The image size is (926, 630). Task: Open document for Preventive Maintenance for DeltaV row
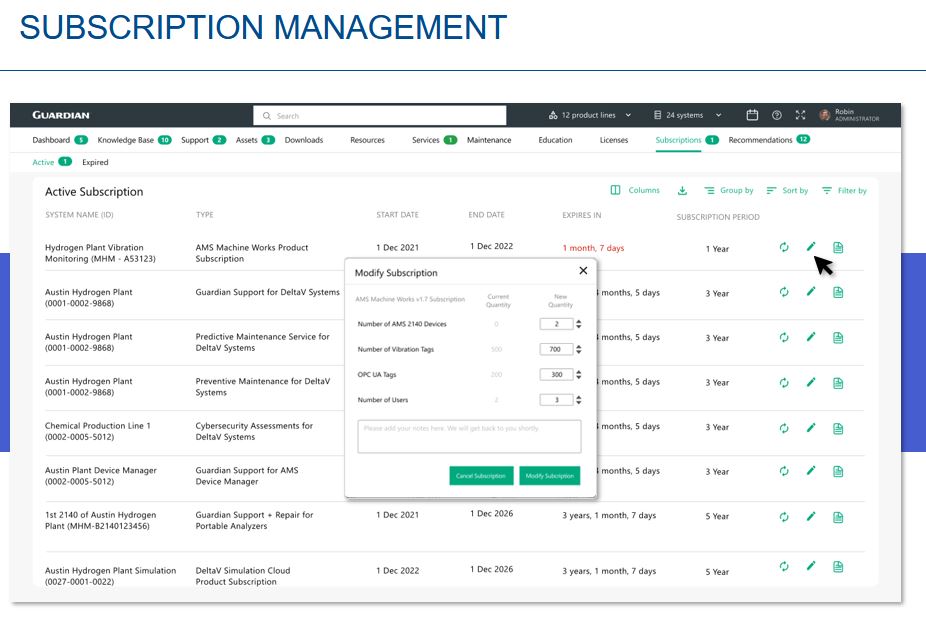pos(838,383)
